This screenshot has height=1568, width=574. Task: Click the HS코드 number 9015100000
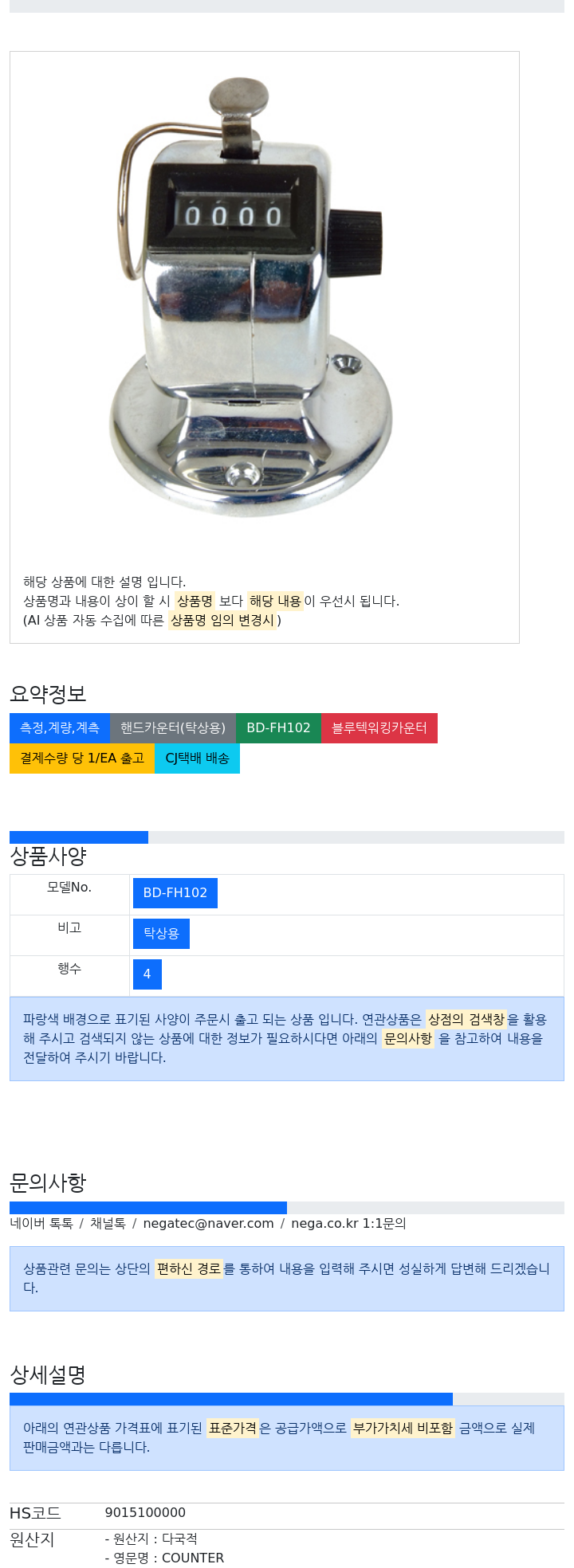(x=145, y=1512)
